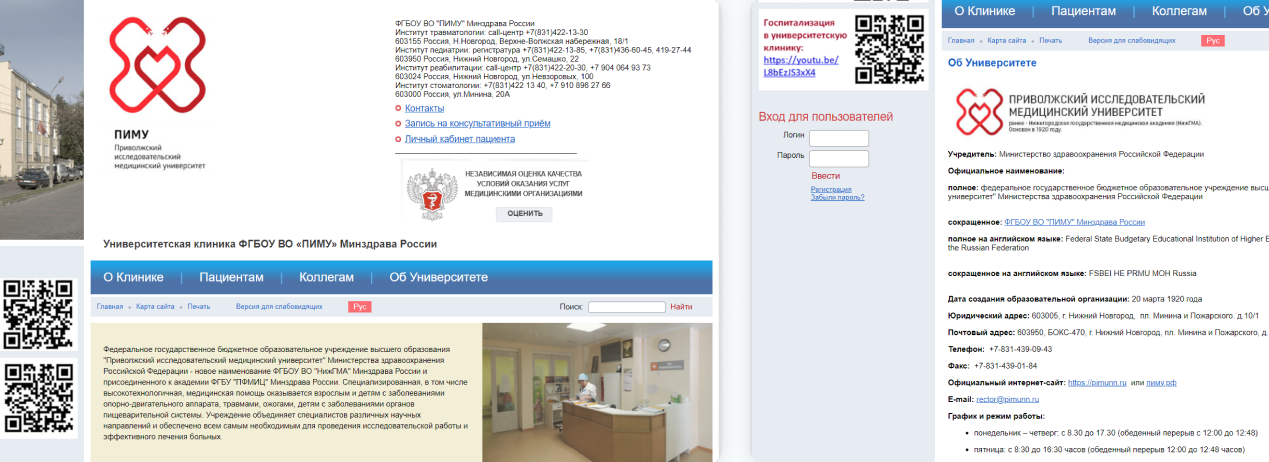Viewport: 1269px width, 462px height.
Task: Open the Забыли пароль? link
Action: tap(837, 197)
